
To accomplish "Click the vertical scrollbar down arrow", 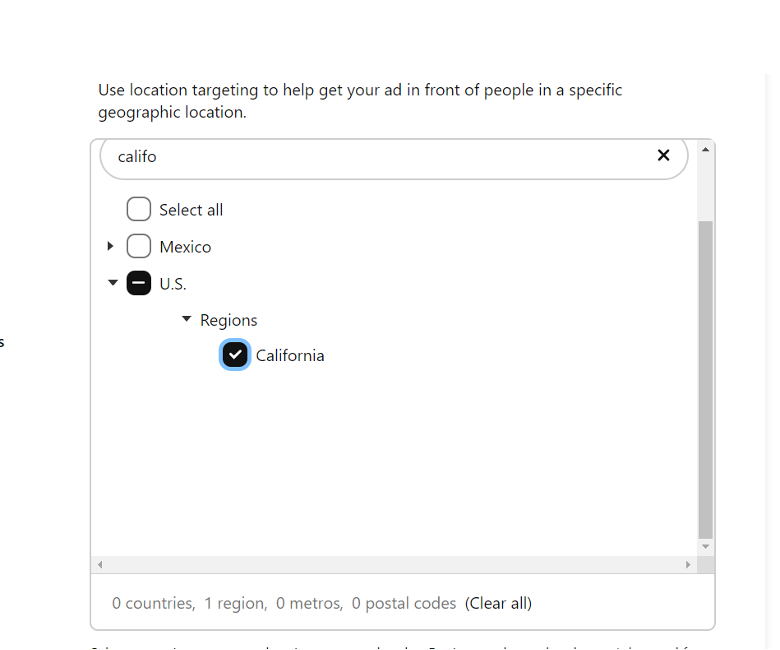I will (705, 547).
